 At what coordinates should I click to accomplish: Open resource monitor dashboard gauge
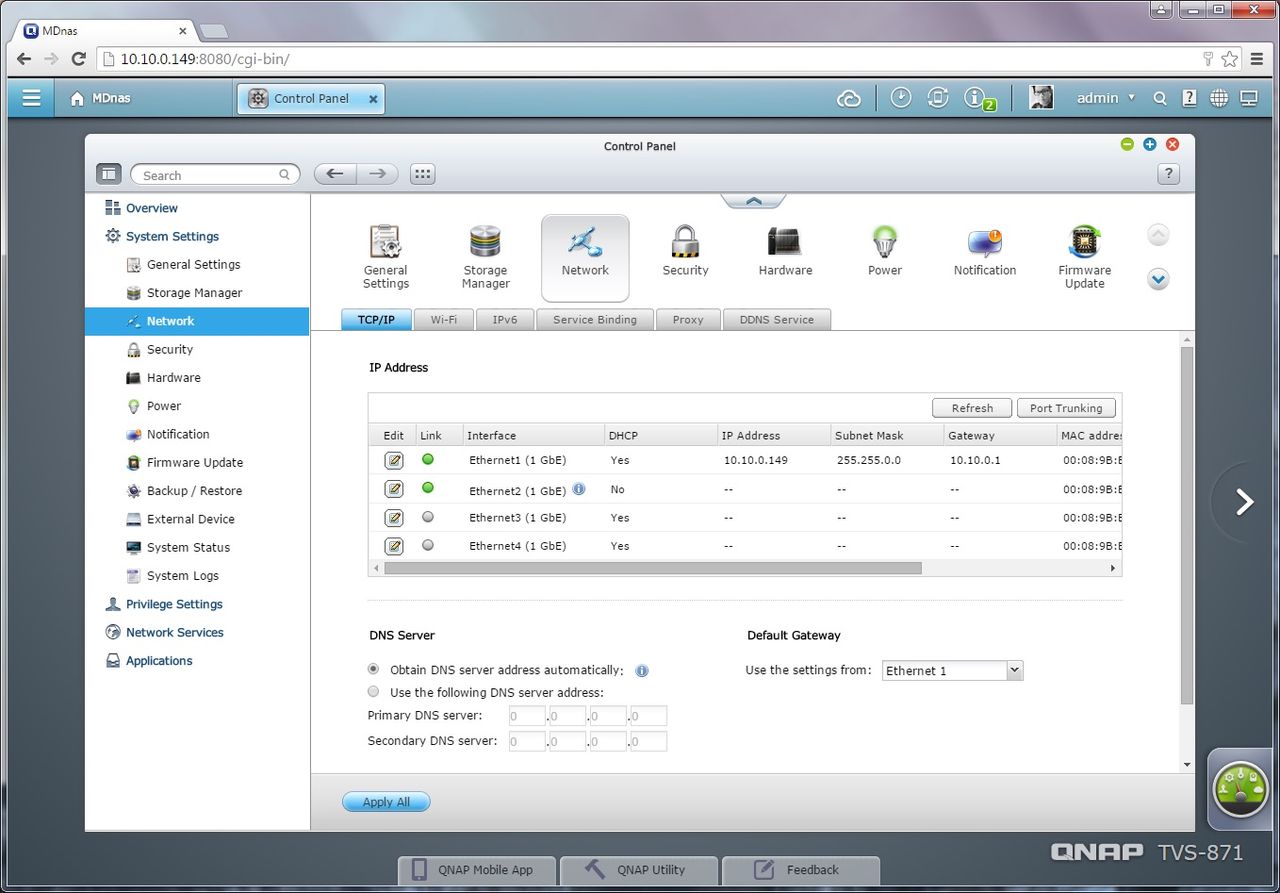pos(1241,790)
